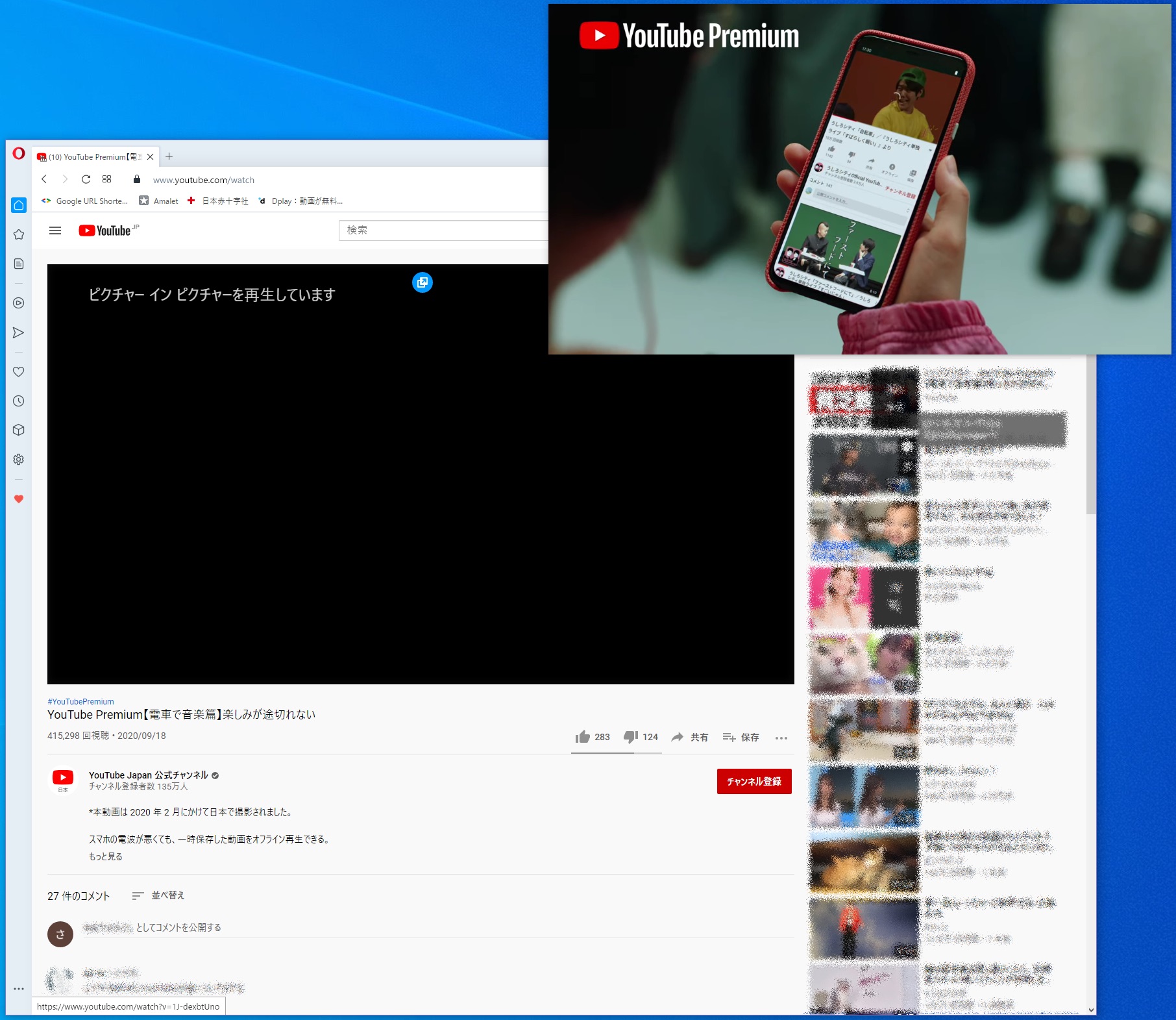Click the red heart icon in sidebar

click(19, 499)
